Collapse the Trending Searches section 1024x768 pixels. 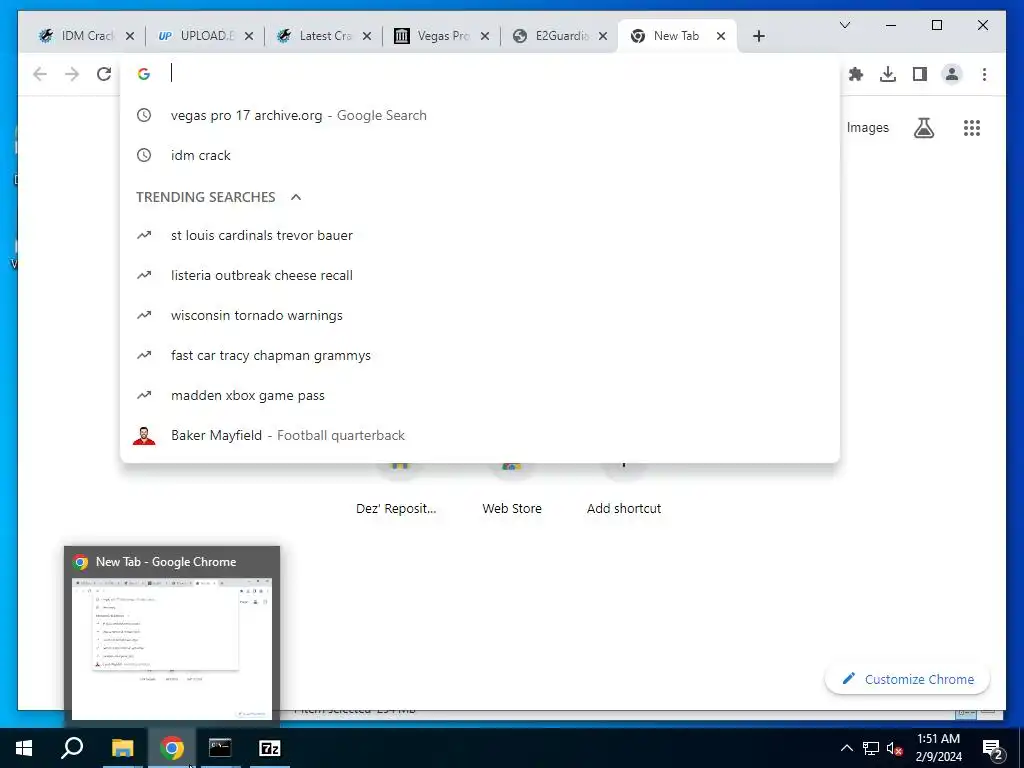(296, 197)
